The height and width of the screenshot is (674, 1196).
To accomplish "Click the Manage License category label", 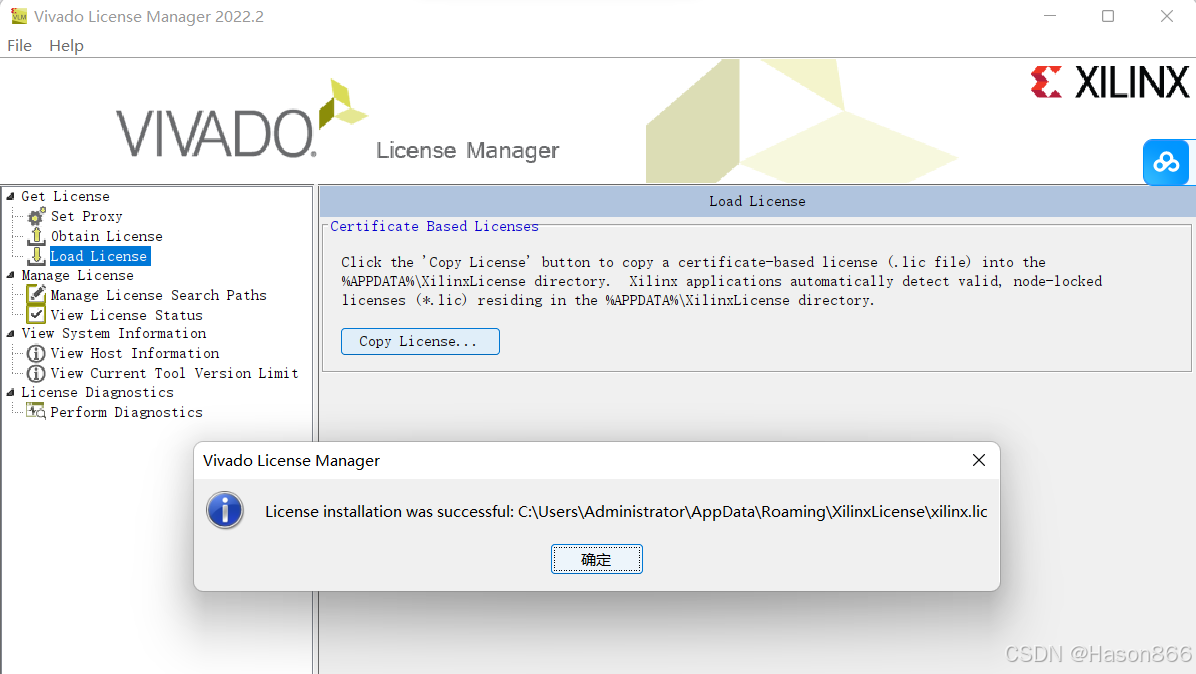I will 77,275.
